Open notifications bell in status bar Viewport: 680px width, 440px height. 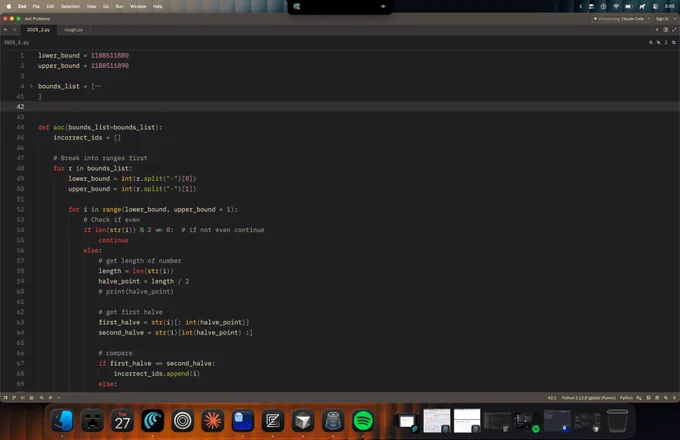(674, 398)
